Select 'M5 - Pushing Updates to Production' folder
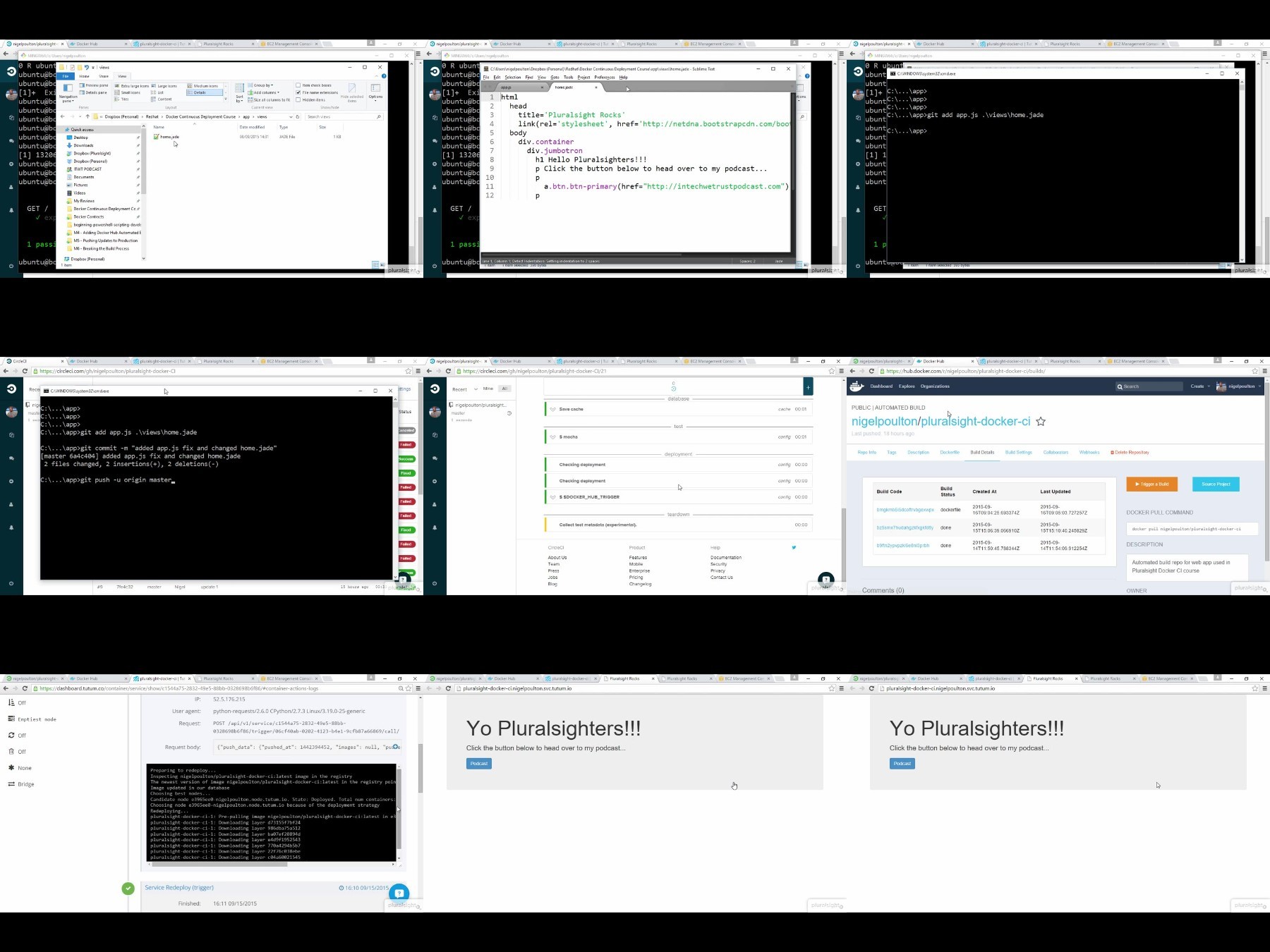The width and height of the screenshot is (1270, 952). click(105, 240)
